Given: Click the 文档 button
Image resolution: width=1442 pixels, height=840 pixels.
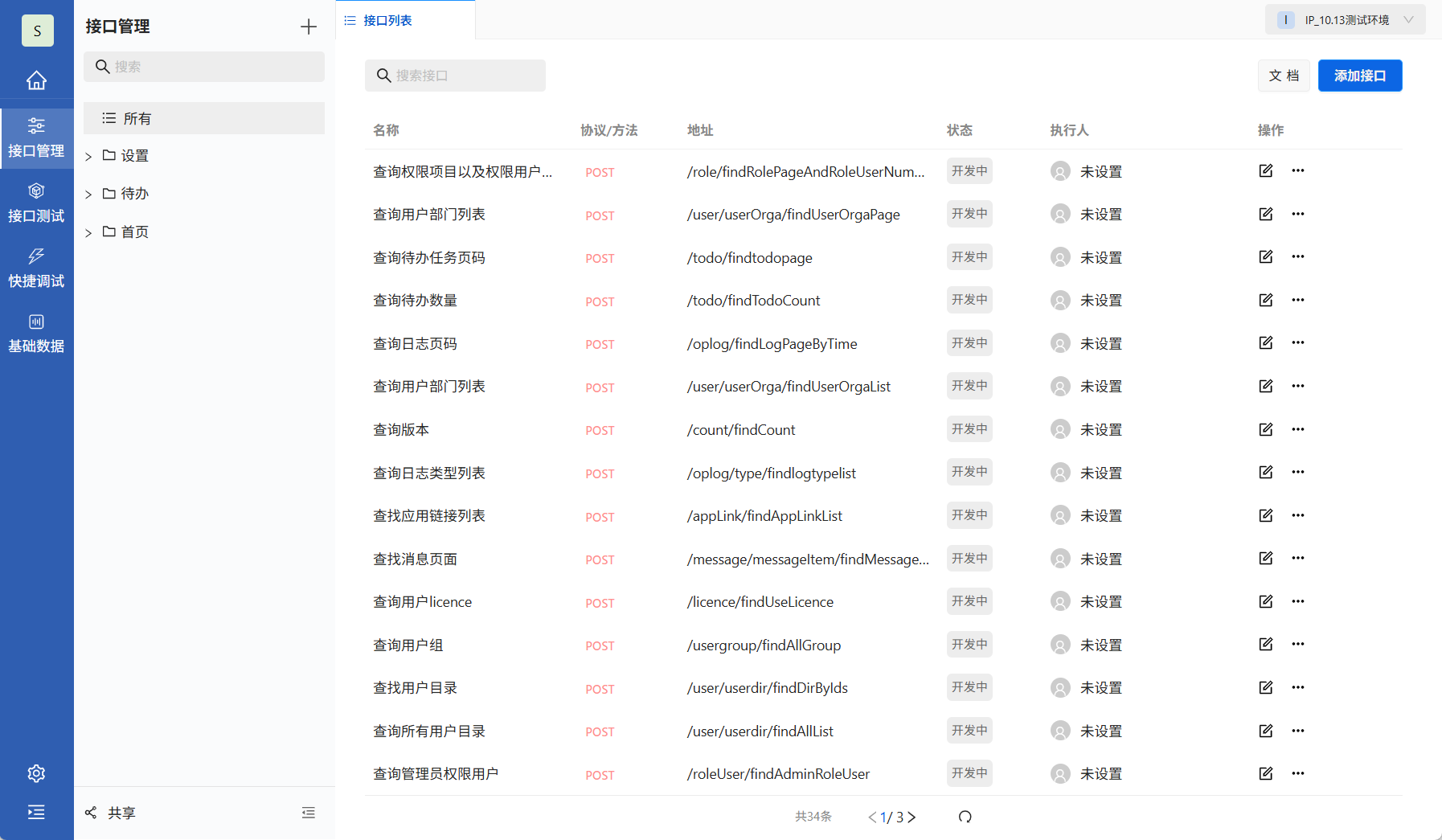Looking at the screenshot, I should pos(1284,75).
